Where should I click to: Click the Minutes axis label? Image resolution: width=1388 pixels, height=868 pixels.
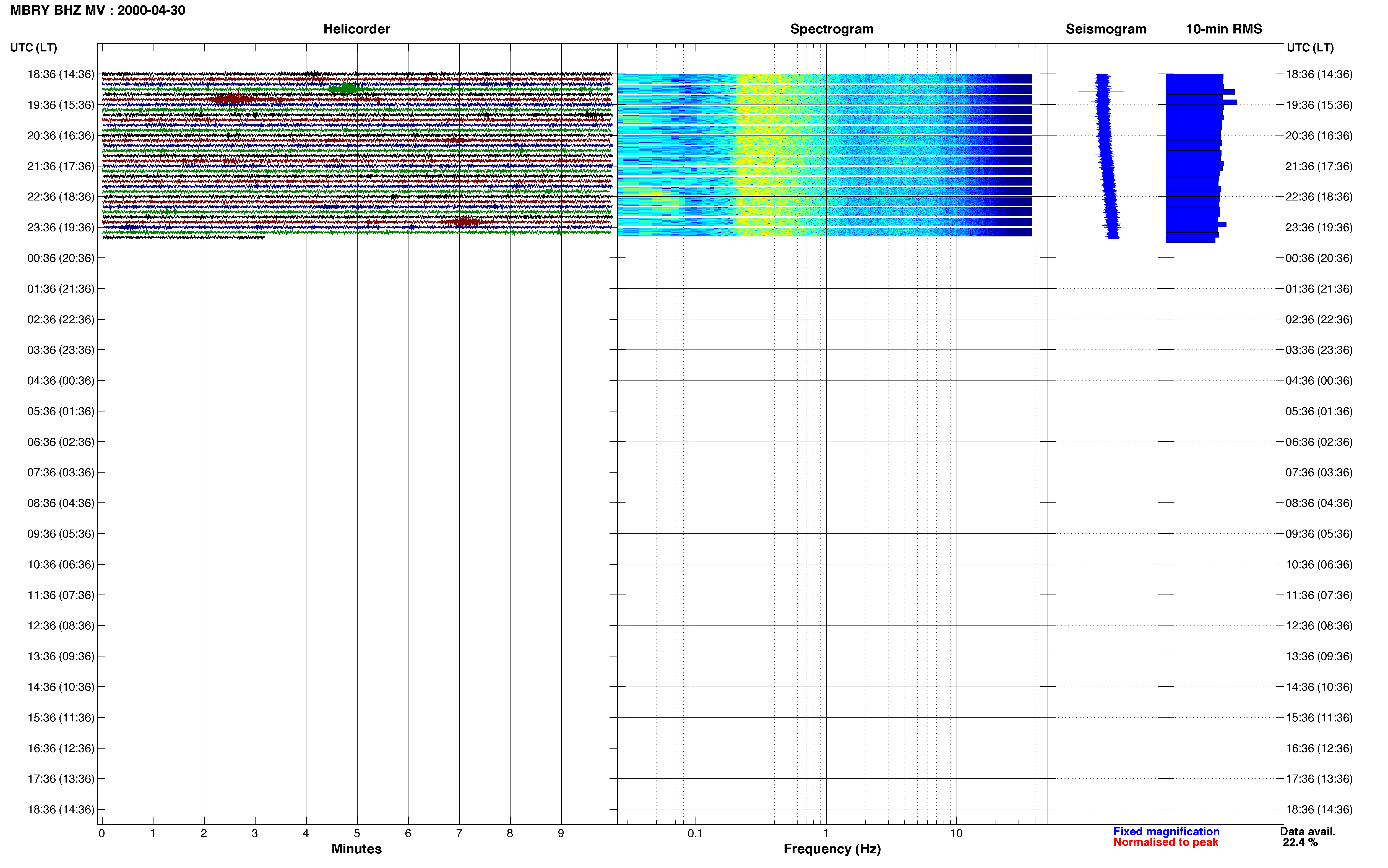[356, 849]
